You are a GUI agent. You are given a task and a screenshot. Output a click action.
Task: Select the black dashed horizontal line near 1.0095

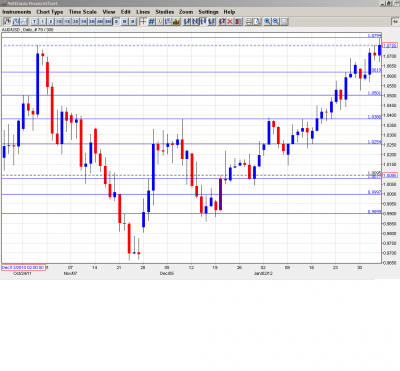pos(192,175)
